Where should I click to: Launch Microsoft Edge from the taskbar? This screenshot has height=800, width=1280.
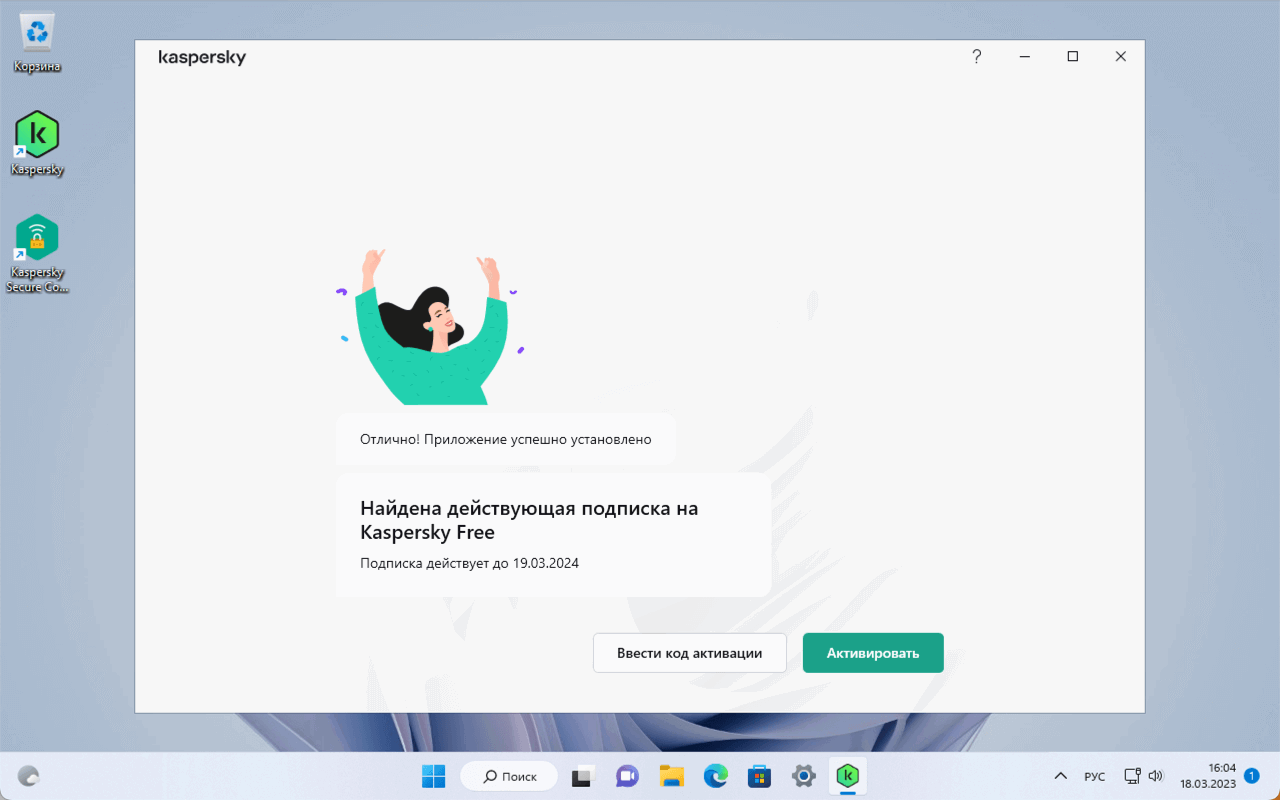[715, 776]
